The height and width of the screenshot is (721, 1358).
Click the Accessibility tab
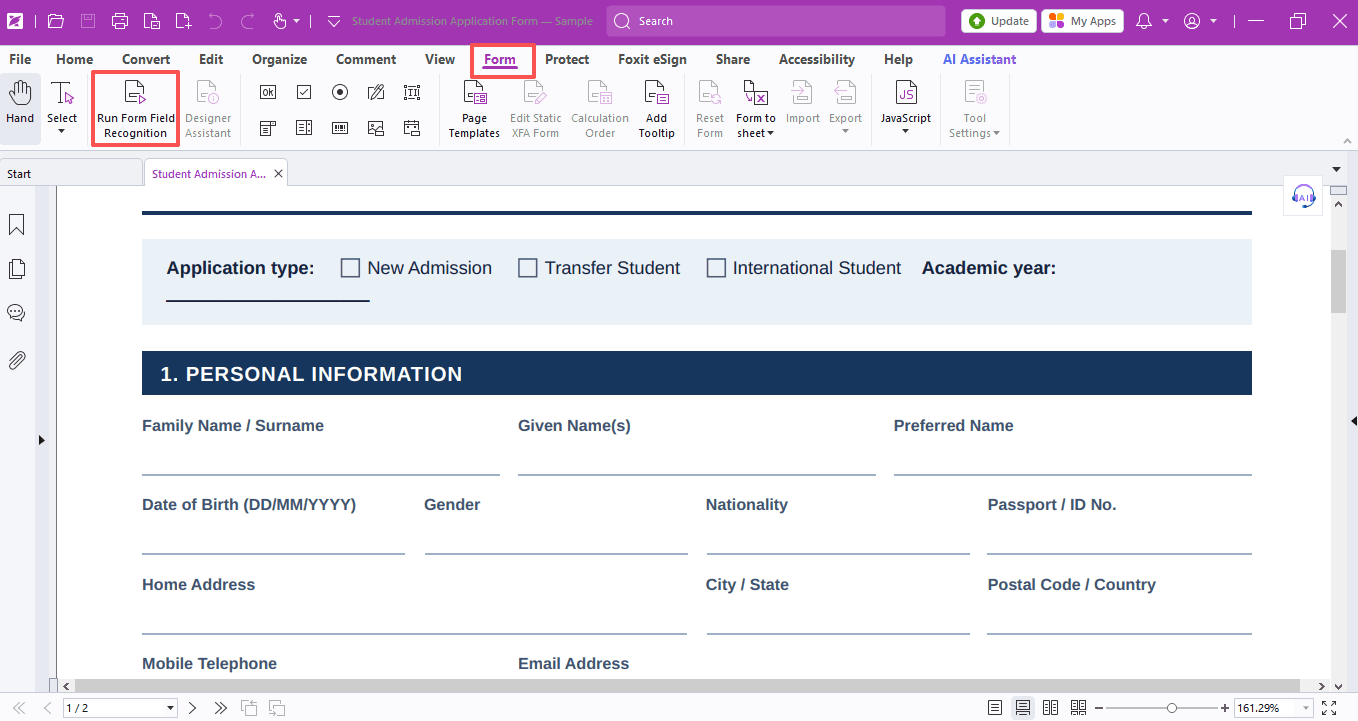[817, 59]
